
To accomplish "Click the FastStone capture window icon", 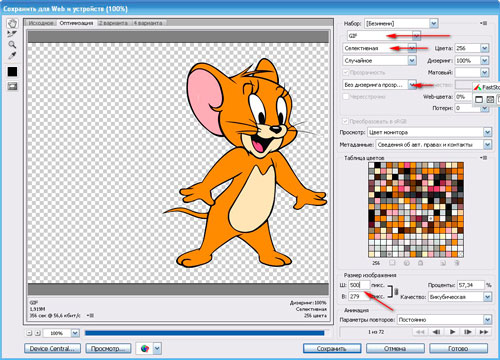I will (x=479, y=99).
